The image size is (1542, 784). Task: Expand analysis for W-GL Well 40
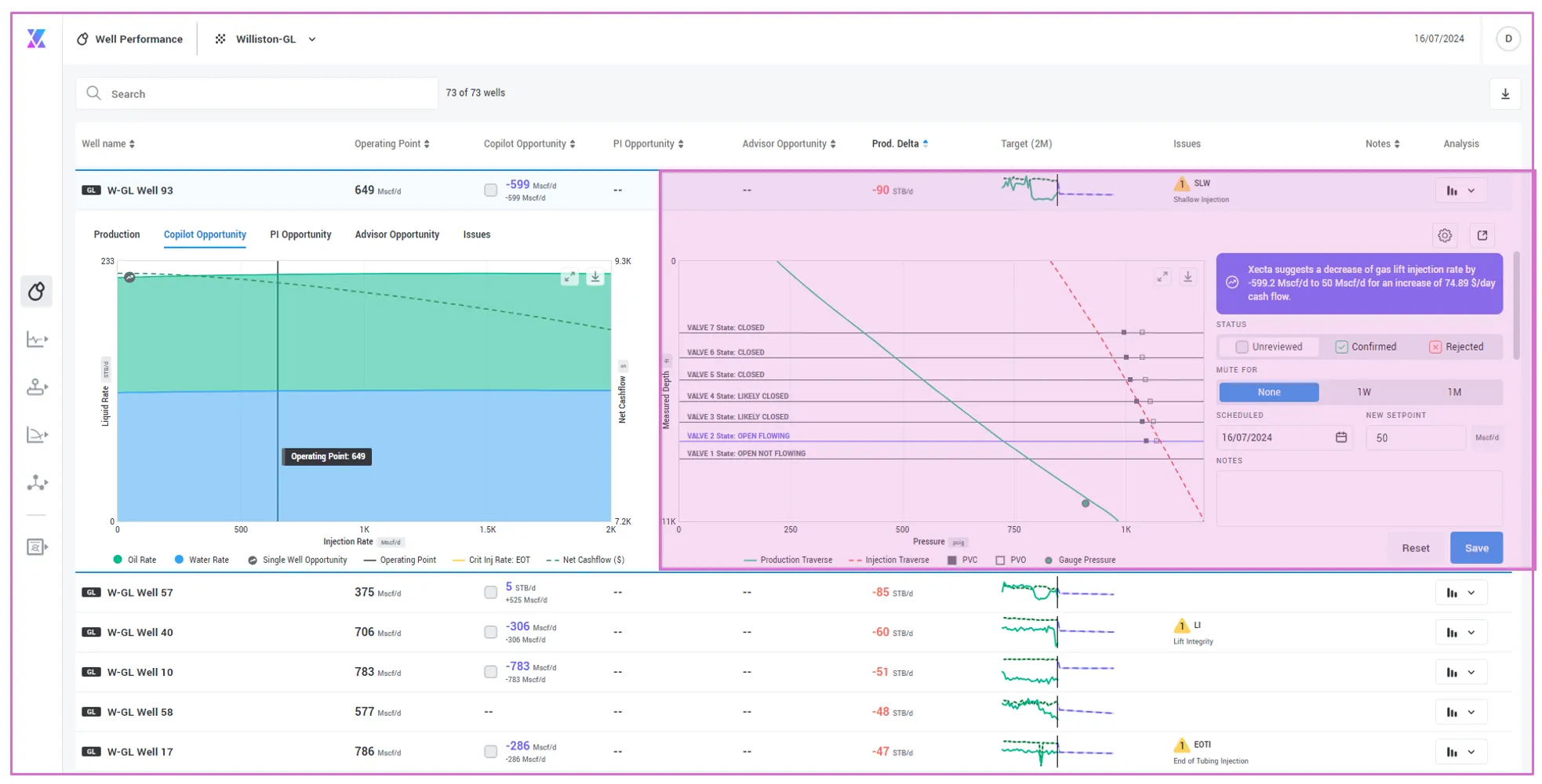point(1462,633)
